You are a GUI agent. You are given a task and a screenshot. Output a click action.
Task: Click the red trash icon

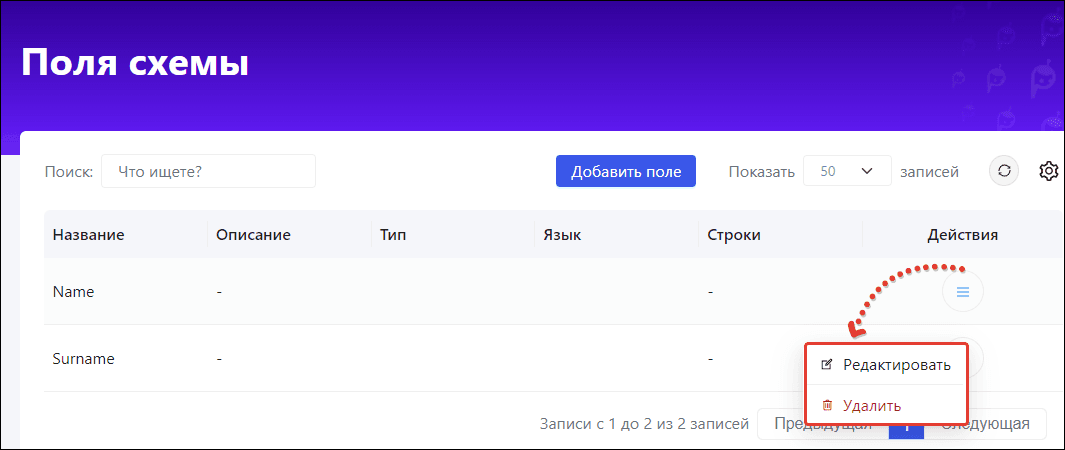827,405
